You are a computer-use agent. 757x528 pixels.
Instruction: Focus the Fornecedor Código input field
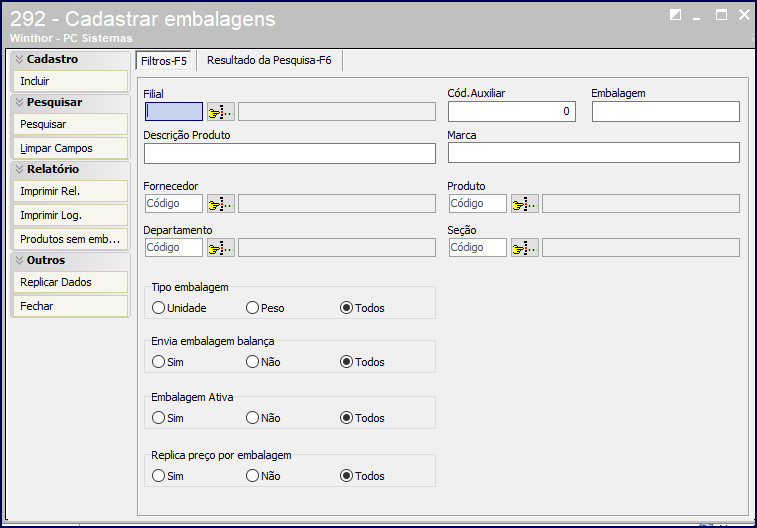174,204
